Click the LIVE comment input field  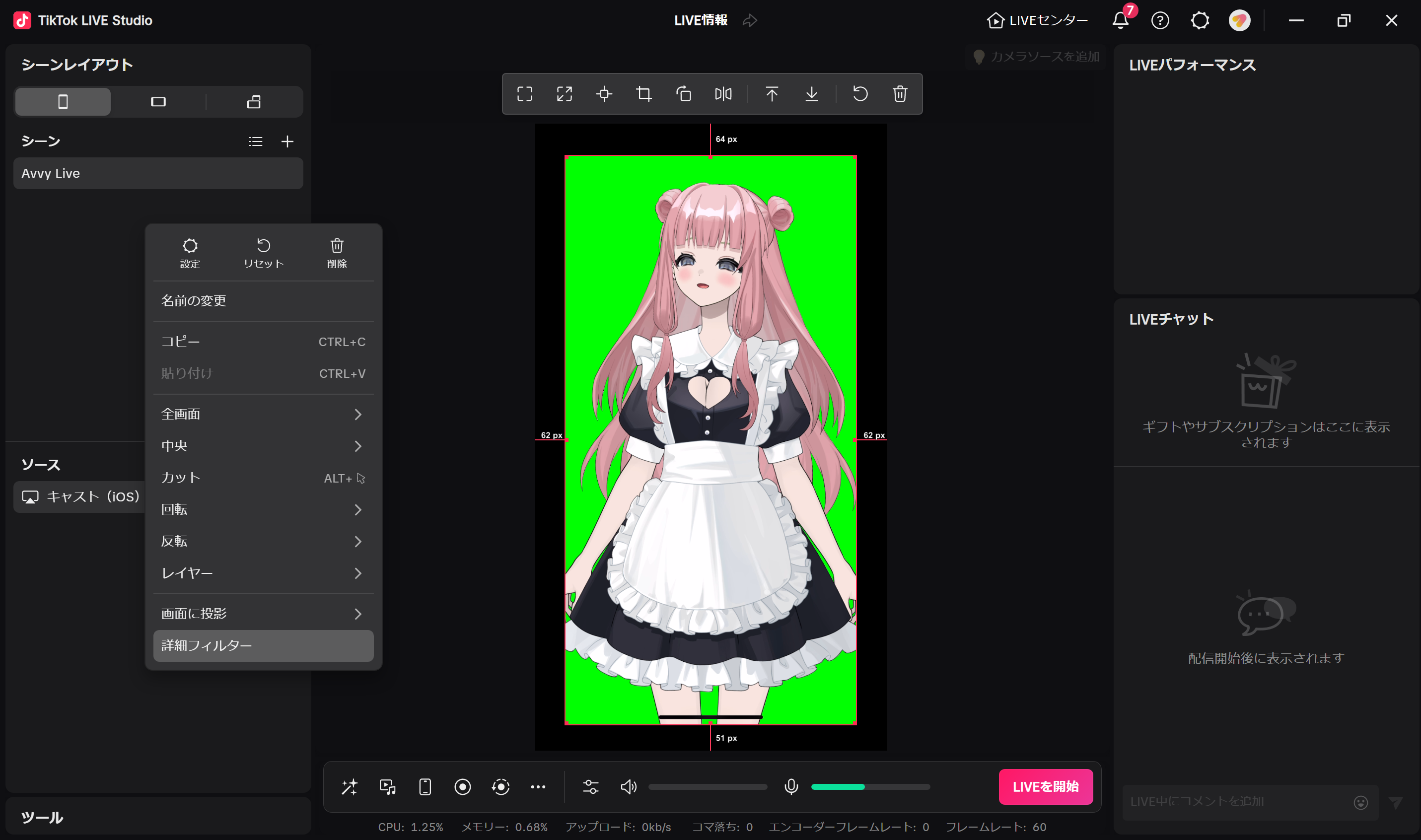[x=1236, y=802]
